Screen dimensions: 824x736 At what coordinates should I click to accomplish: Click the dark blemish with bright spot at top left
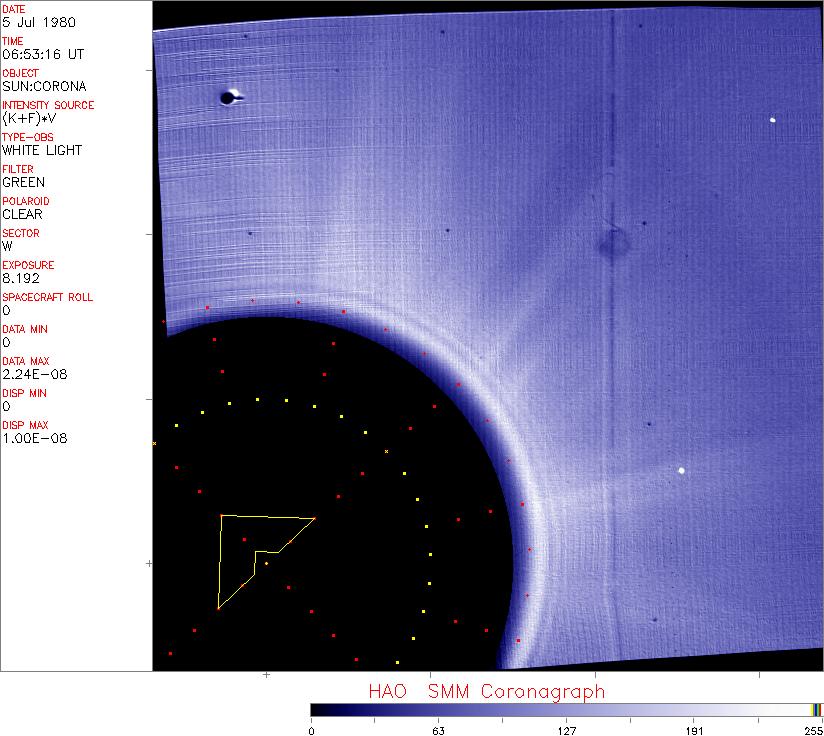pos(229,97)
